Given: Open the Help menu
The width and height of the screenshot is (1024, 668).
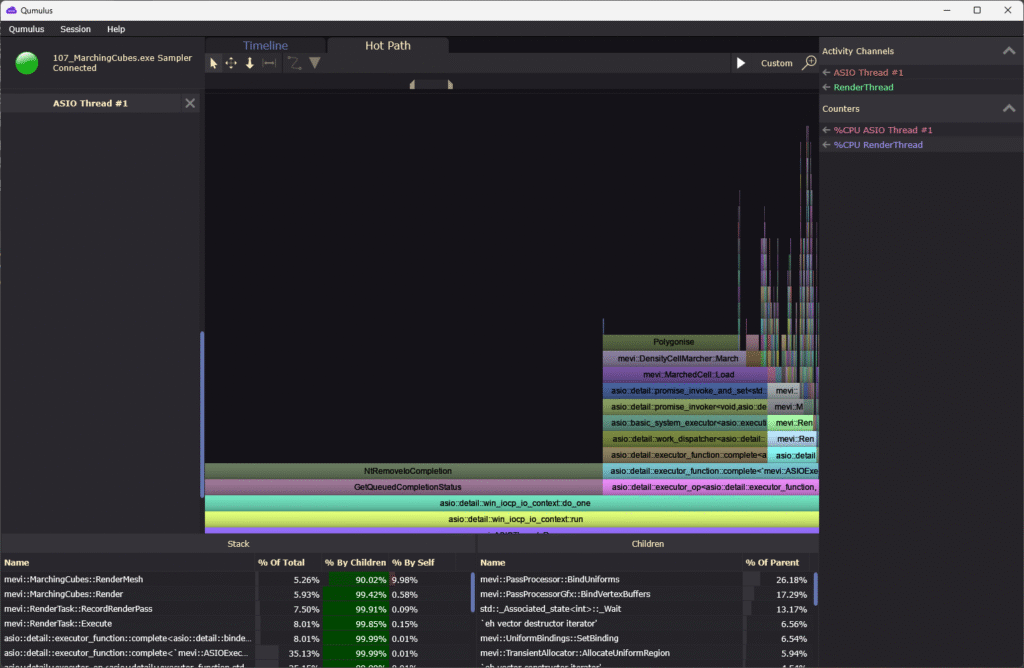Looking at the screenshot, I should (x=116, y=29).
